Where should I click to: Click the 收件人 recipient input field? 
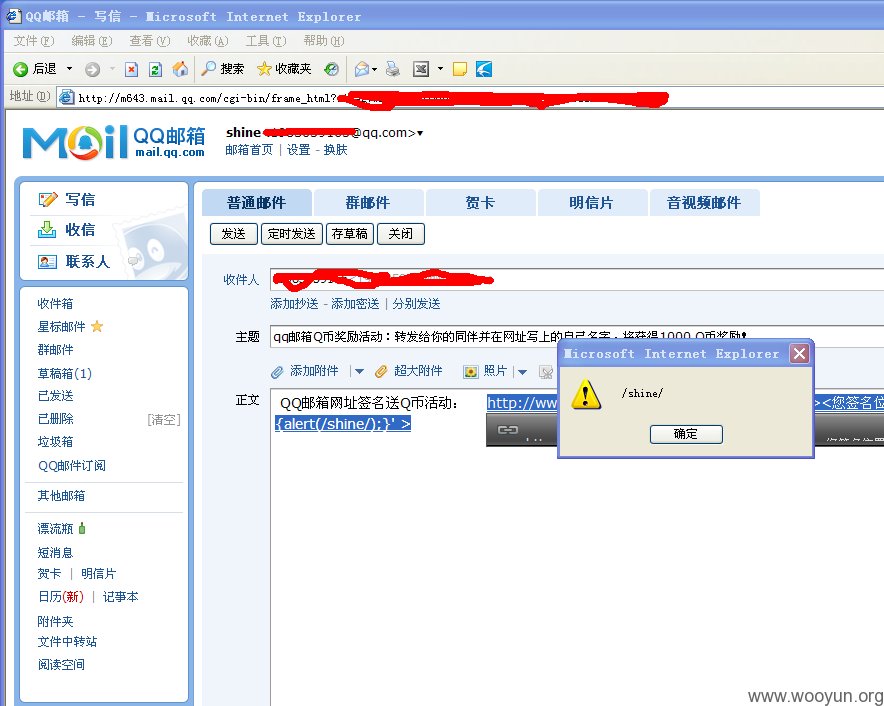(x=577, y=279)
